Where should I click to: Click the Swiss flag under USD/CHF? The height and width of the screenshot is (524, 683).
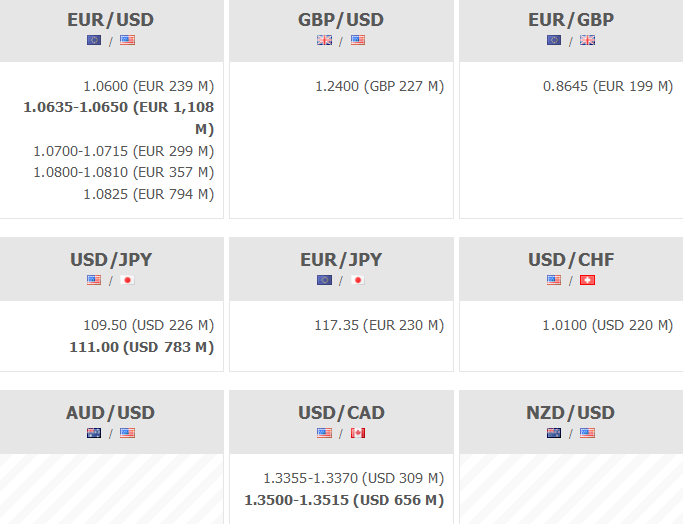click(x=587, y=280)
